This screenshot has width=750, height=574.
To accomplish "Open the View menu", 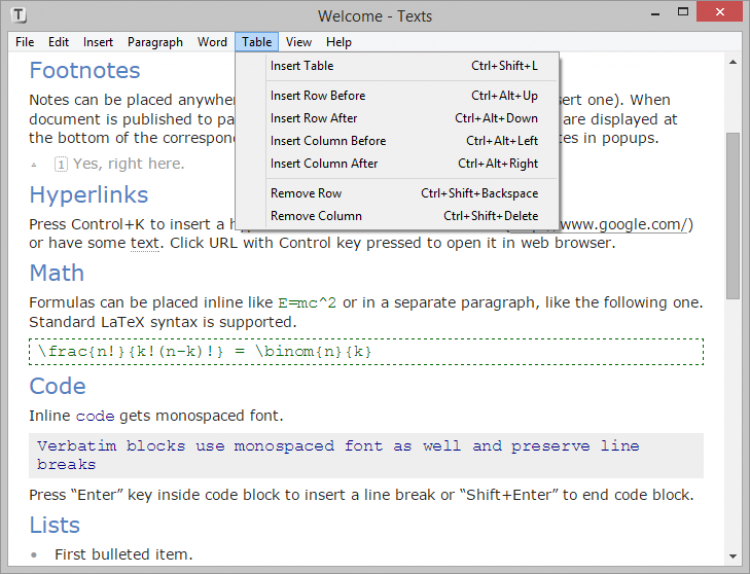I will 298,42.
